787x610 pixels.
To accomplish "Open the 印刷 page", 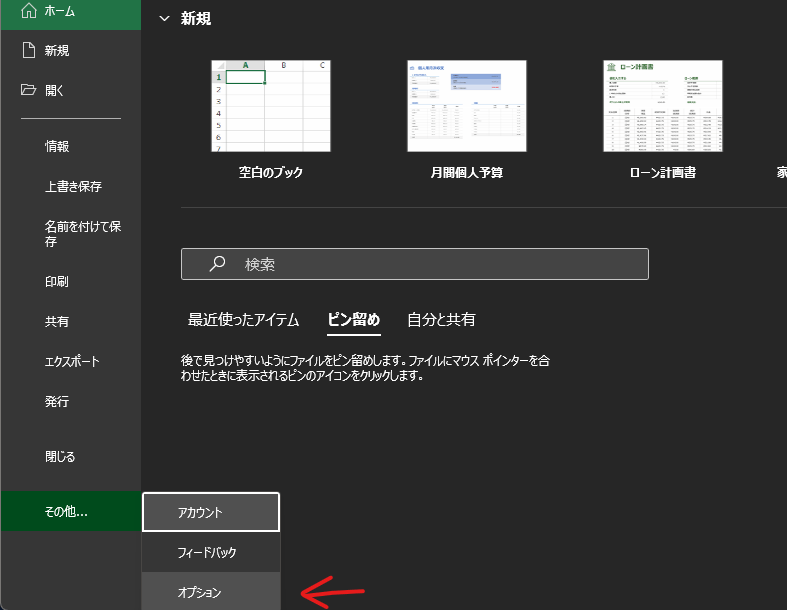I will click(x=71, y=281).
